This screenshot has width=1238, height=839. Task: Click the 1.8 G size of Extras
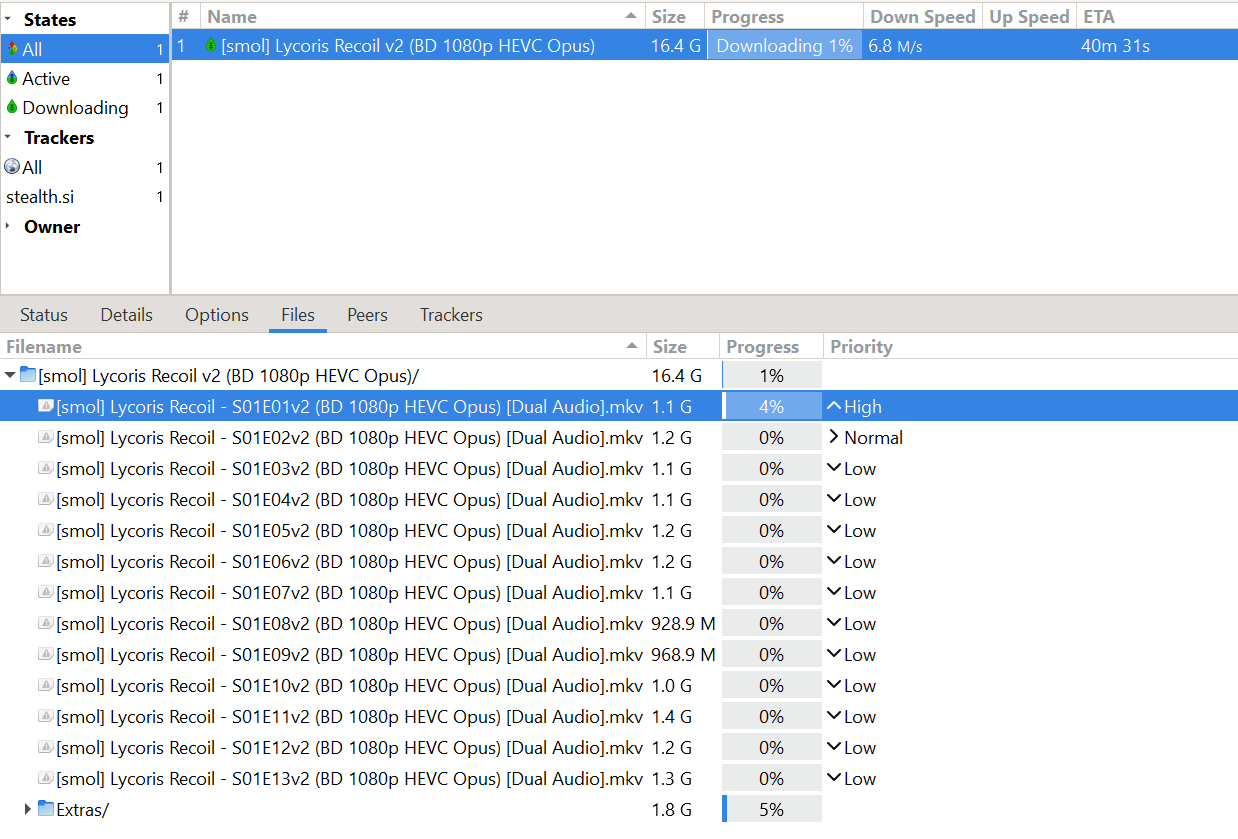[671, 809]
